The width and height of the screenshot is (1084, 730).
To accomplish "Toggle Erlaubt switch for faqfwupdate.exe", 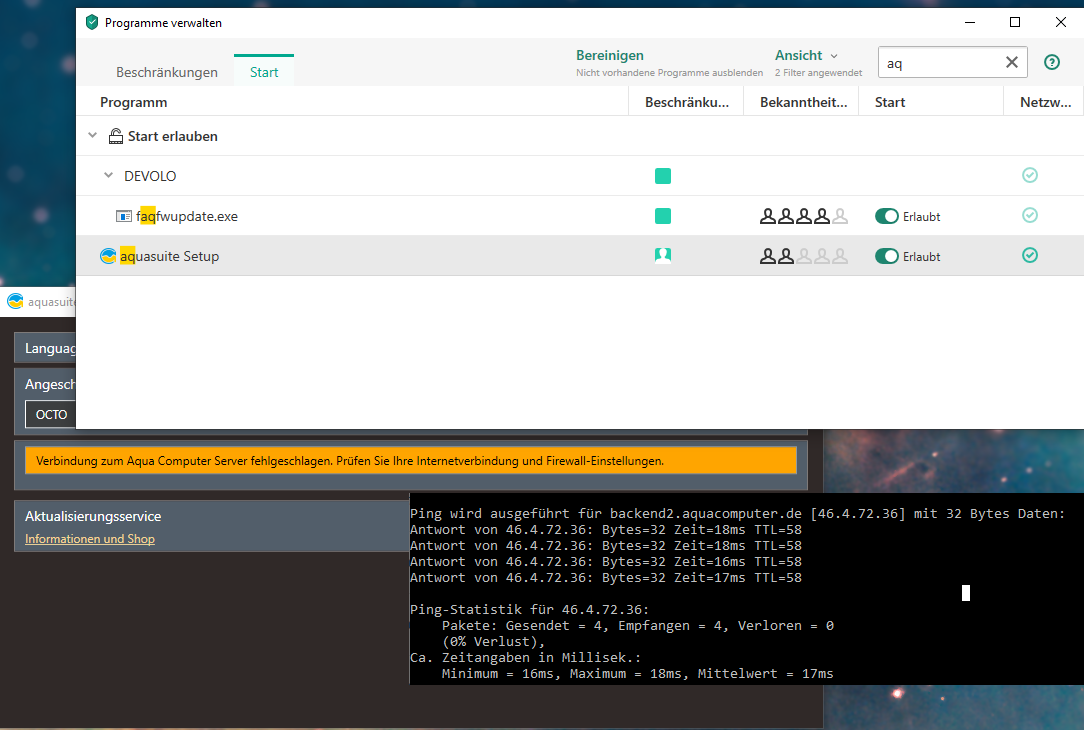I will 886,216.
